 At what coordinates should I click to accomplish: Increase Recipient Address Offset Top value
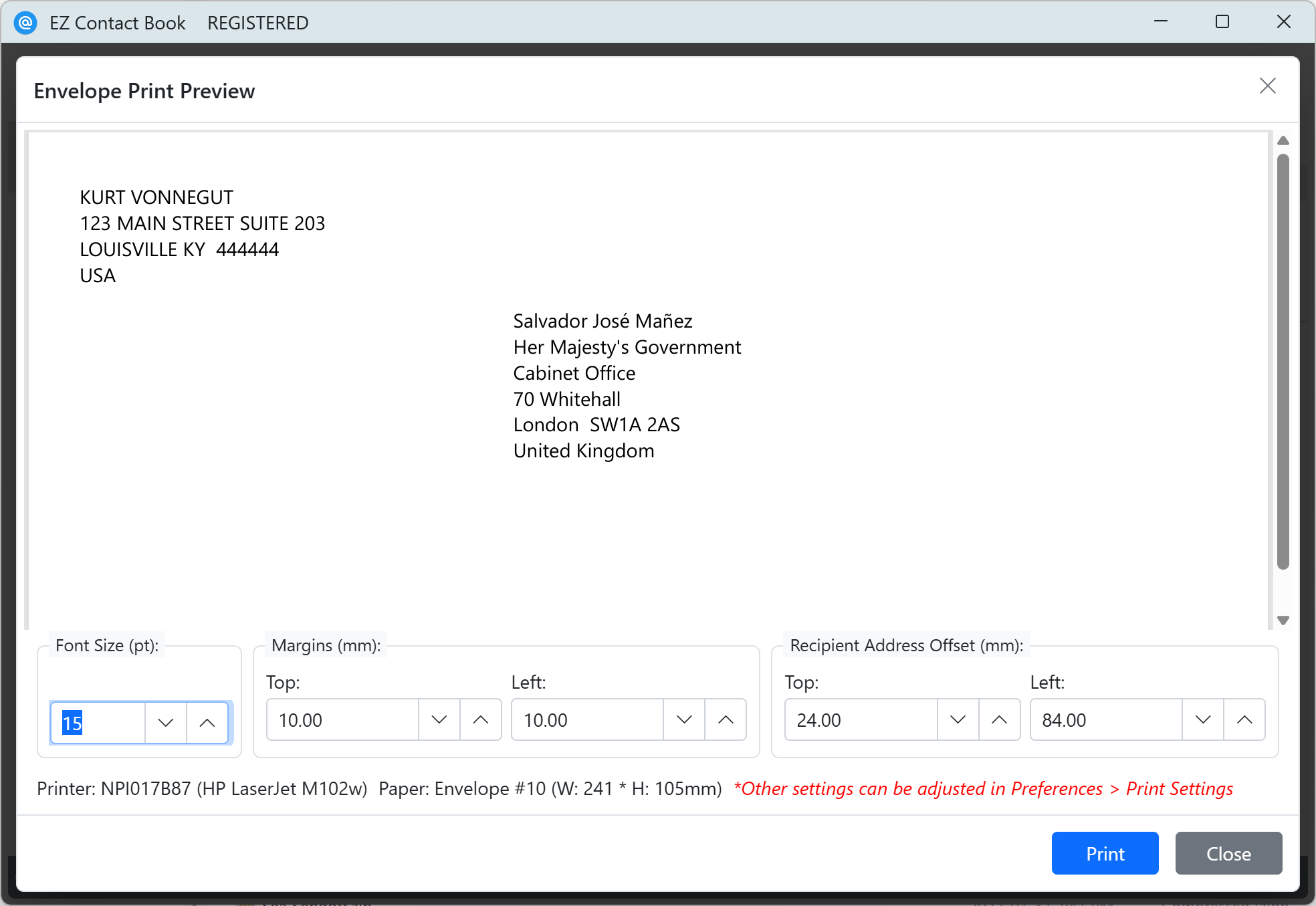[x=999, y=720]
